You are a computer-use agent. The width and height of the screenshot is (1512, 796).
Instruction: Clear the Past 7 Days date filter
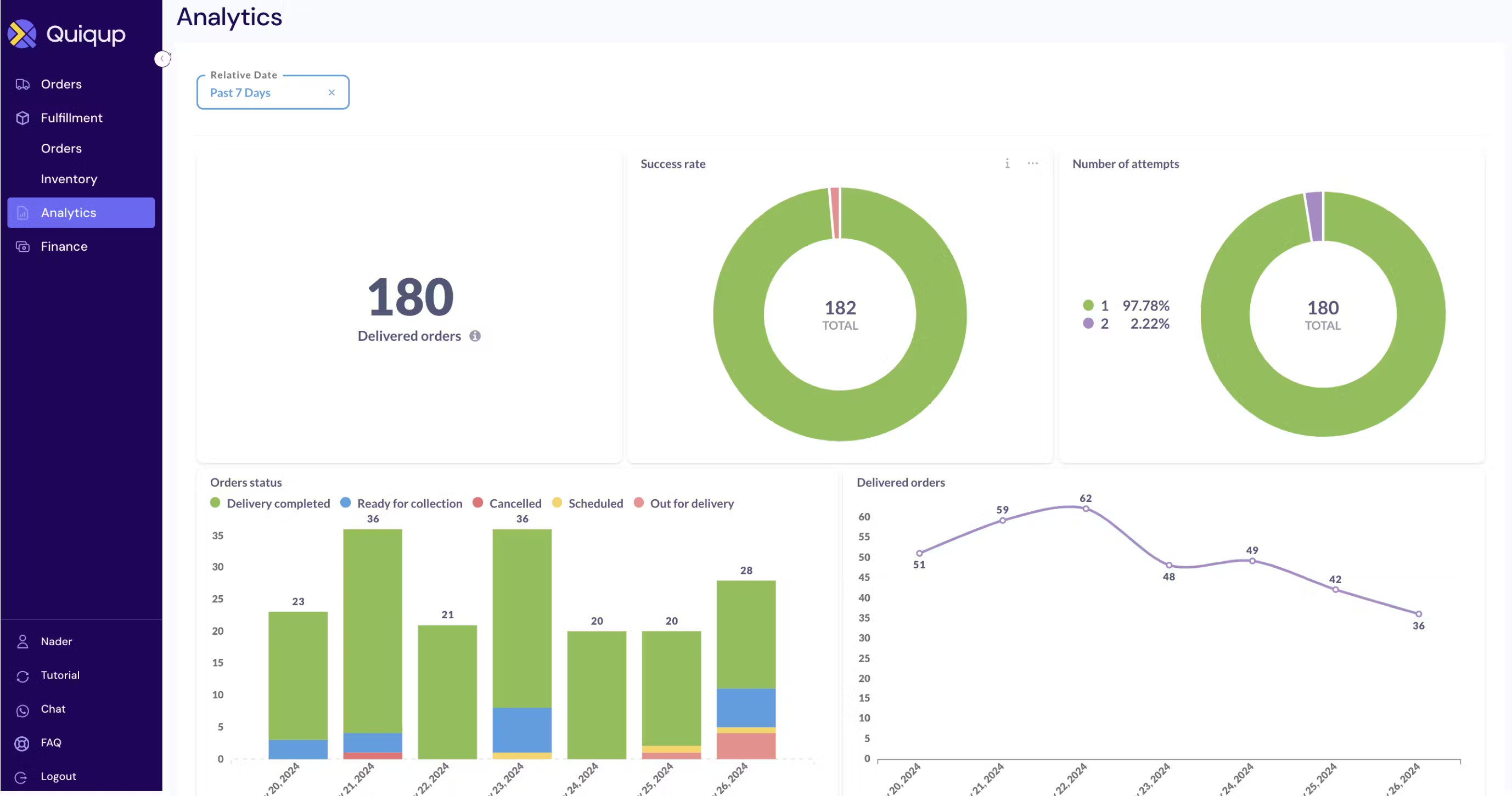coord(331,93)
